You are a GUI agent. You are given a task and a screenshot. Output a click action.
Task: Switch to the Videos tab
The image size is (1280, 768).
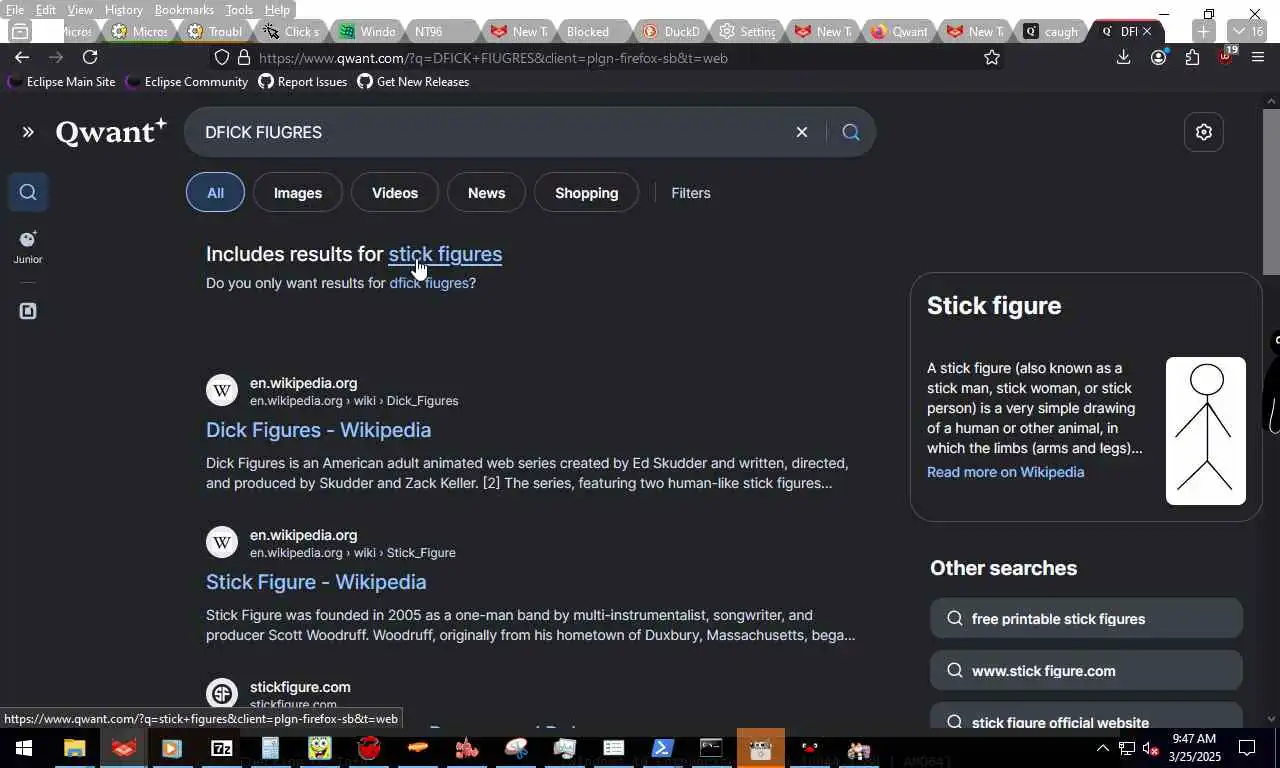click(x=395, y=193)
